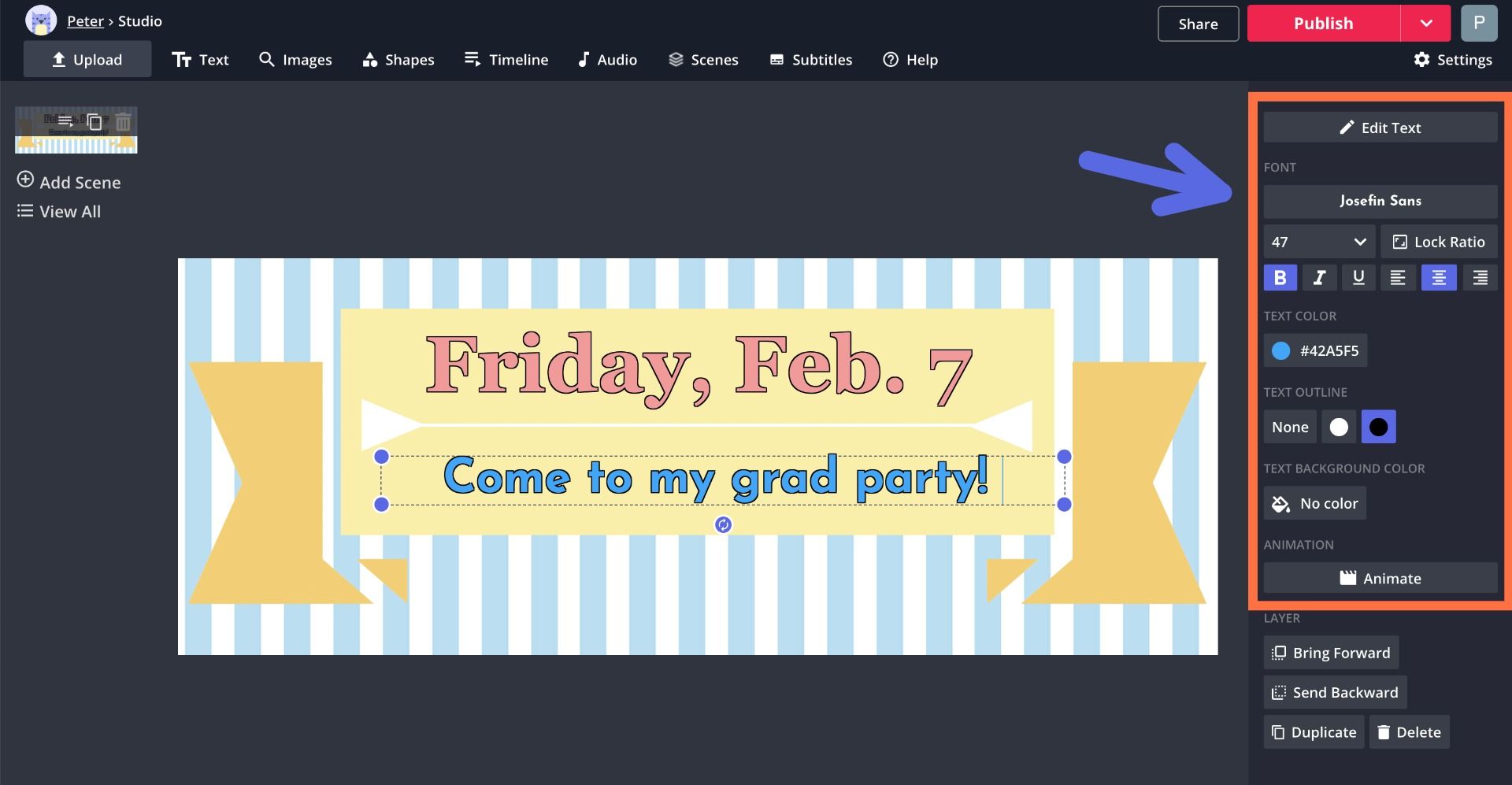Open the Subtitles tool
The width and height of the screenshot is (1512, 785).
(x=811, y=60)
